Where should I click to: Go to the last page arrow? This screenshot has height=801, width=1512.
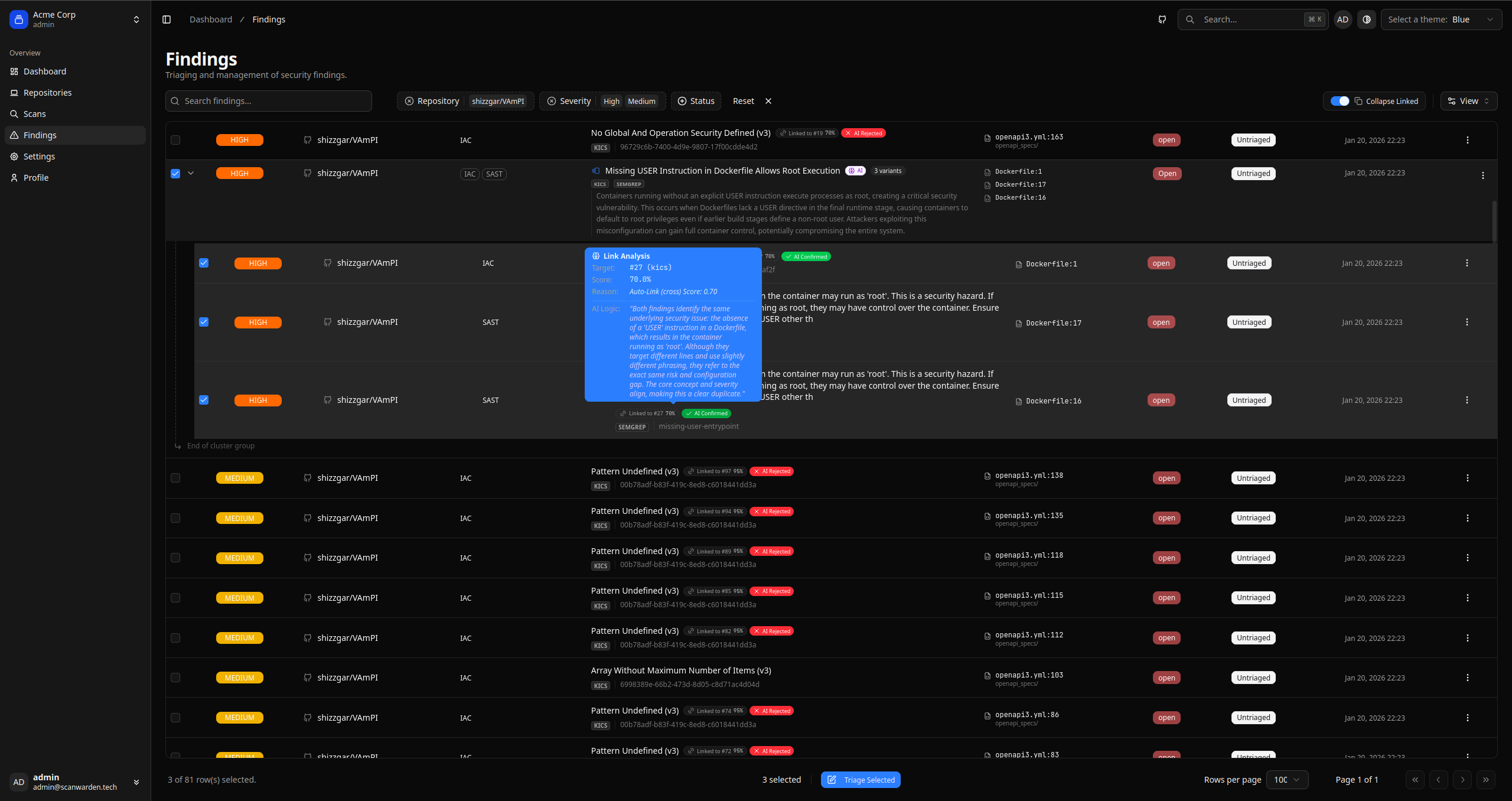1485,780
